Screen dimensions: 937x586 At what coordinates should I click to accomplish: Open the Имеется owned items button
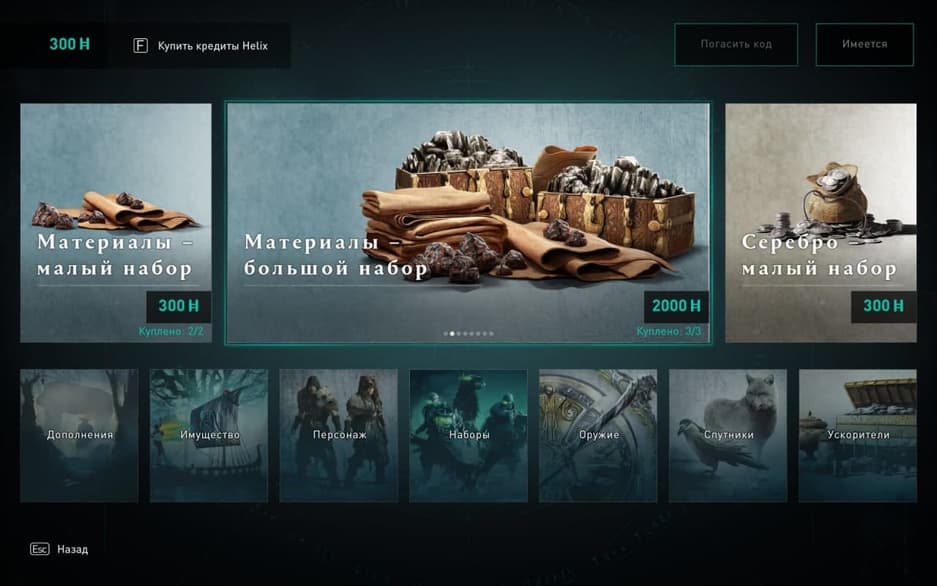[865, 44]
